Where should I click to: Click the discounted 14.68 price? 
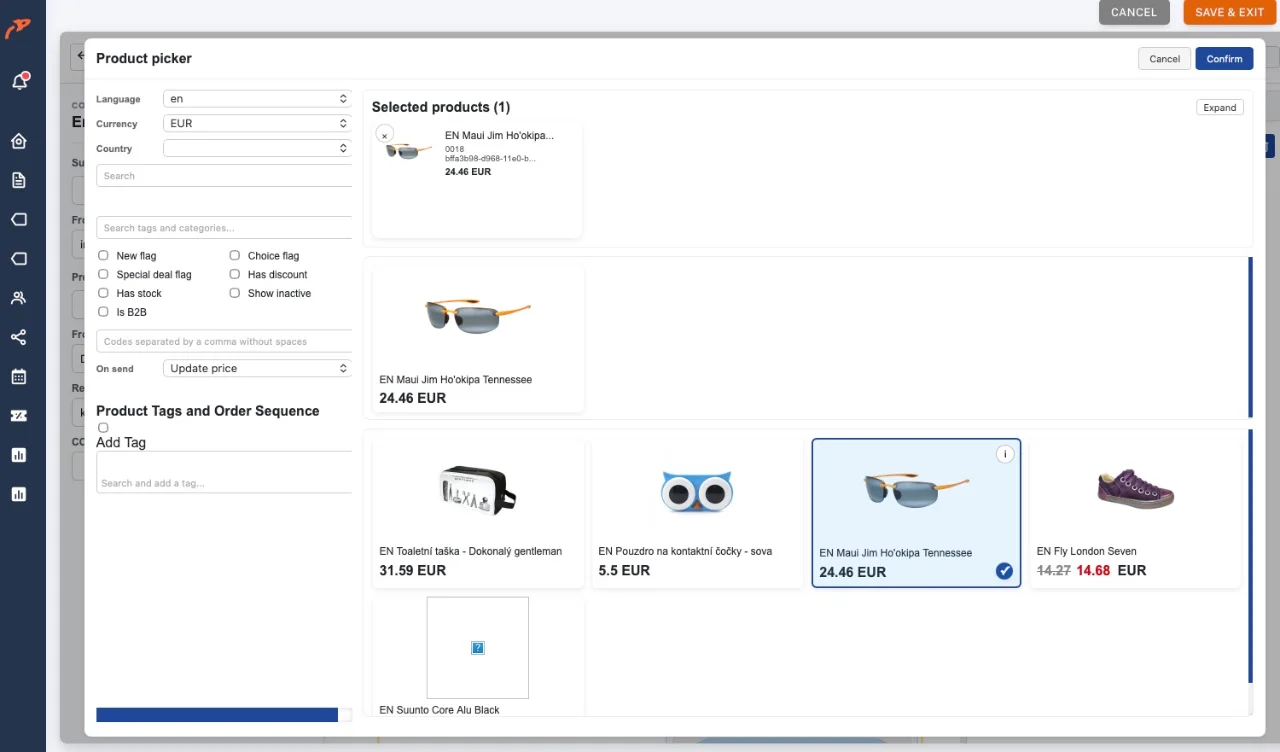(1094, 571)
